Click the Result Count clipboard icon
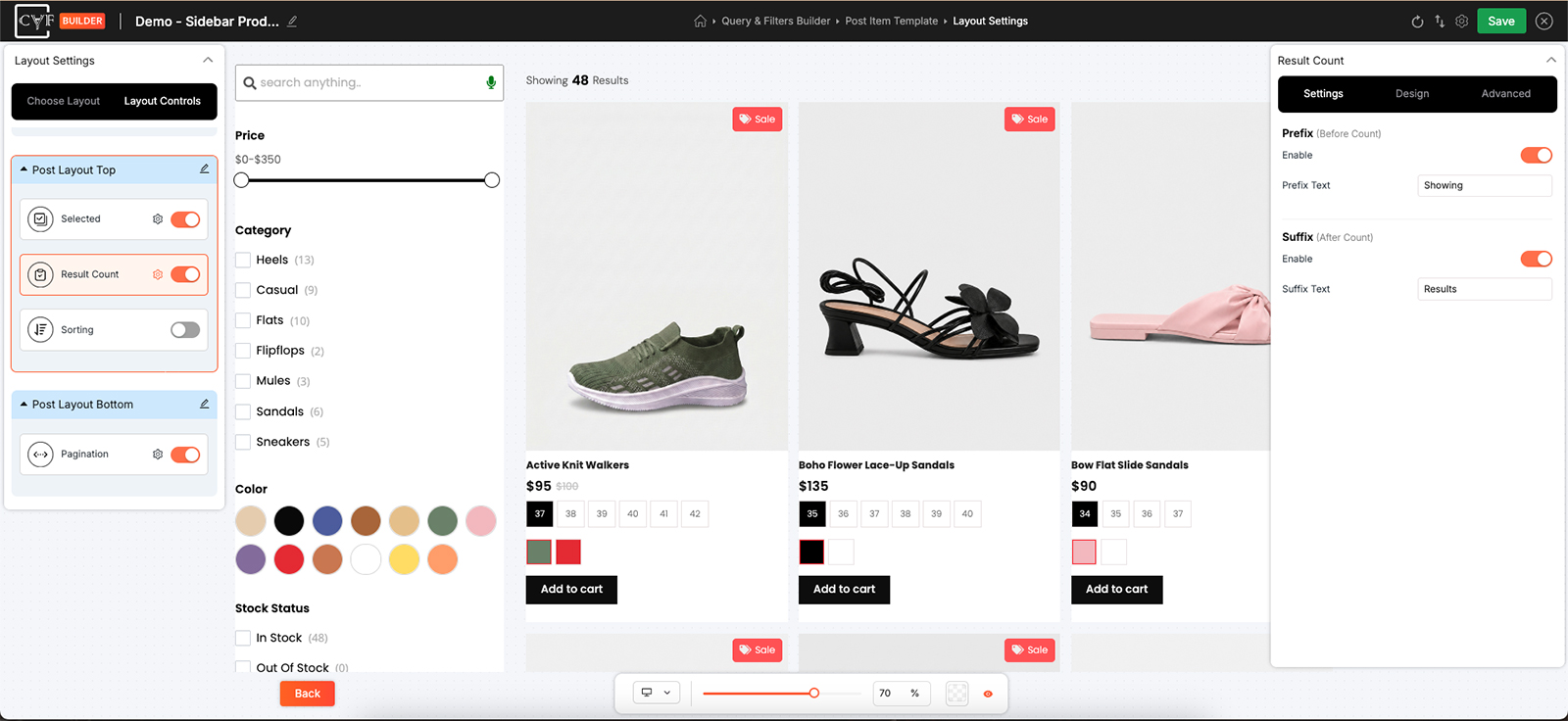This screenshot has width=1568, height=721. (40, 275)
